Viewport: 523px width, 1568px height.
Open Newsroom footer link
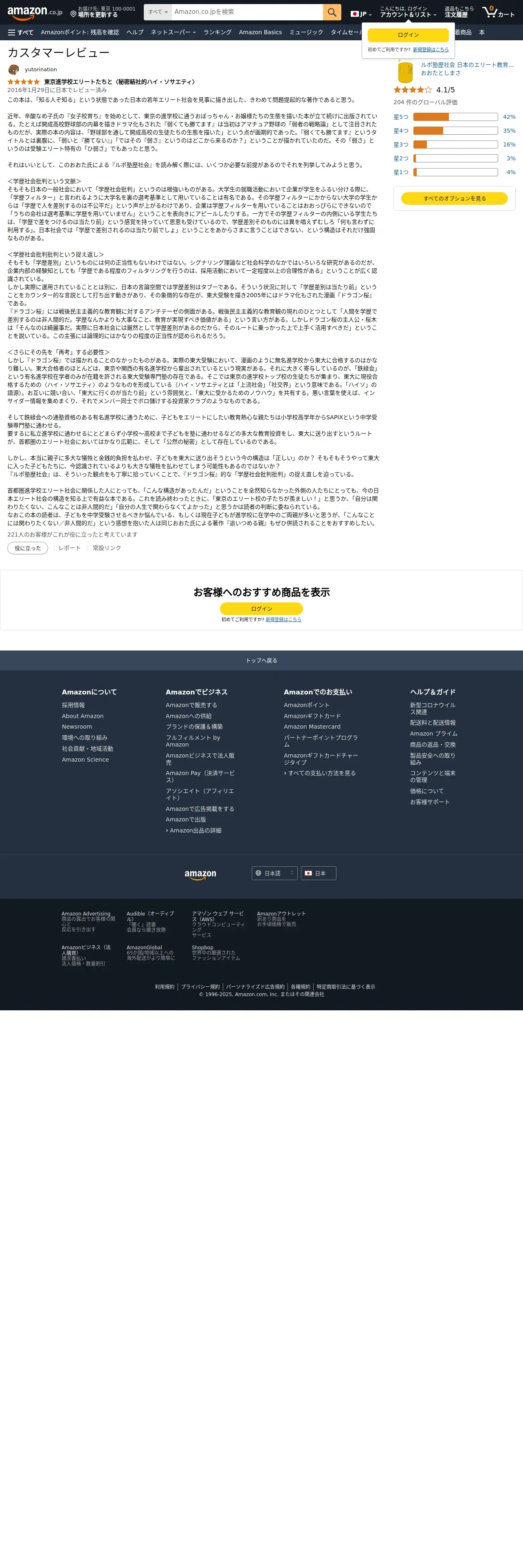(77, 727)
